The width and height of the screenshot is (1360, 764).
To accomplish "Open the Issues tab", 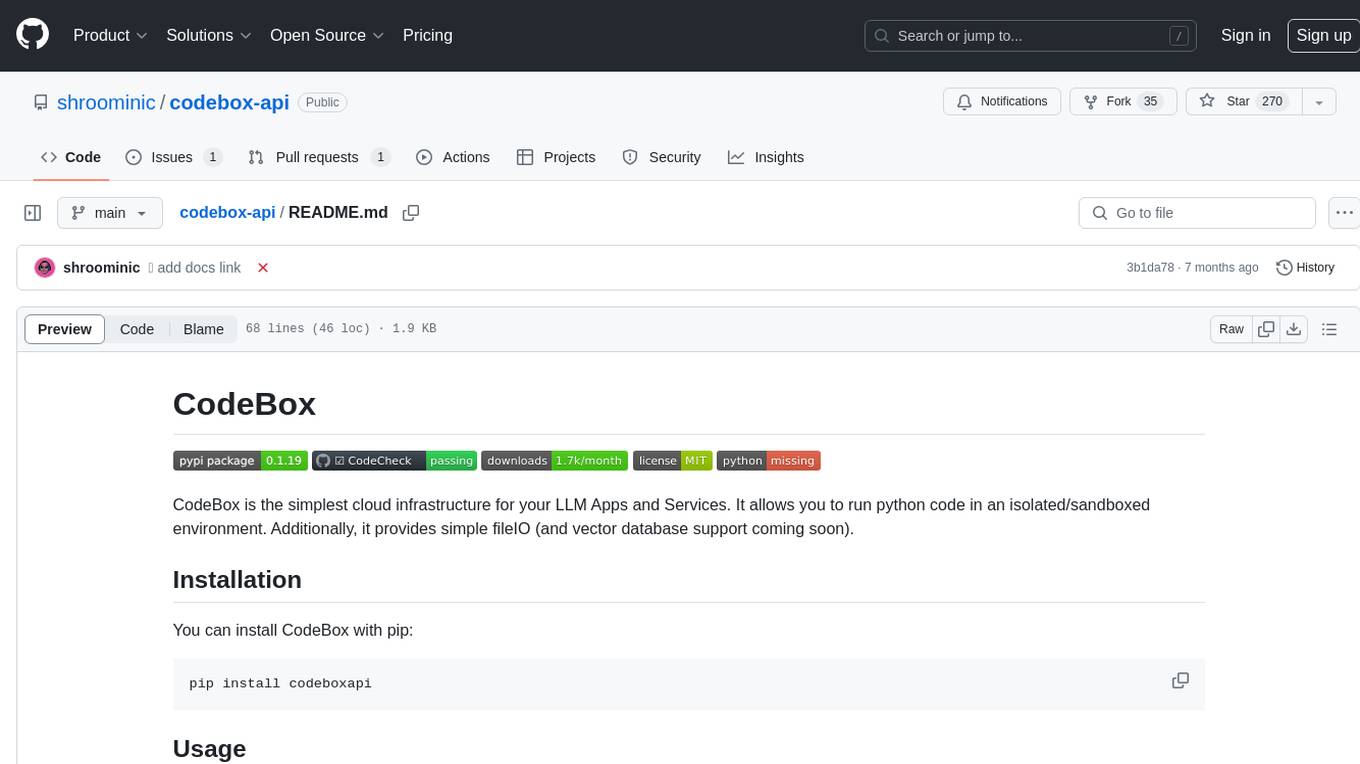I will tap(173, 157).
